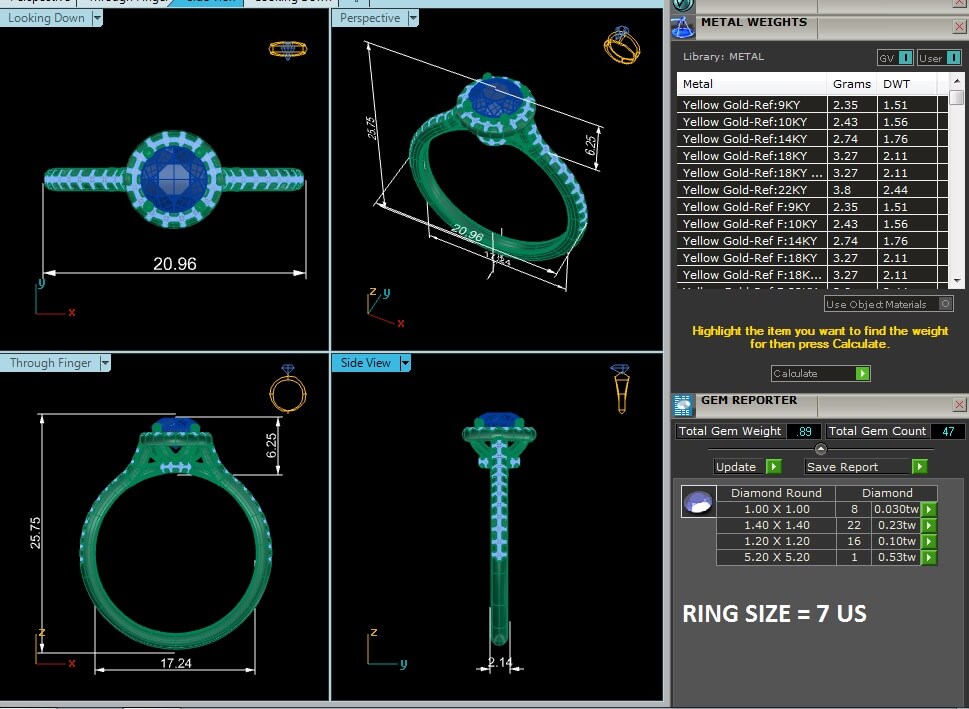
Task: Select Yellow Gold-Ref:14KY row in metal list
Action: (x=751, y=139)
